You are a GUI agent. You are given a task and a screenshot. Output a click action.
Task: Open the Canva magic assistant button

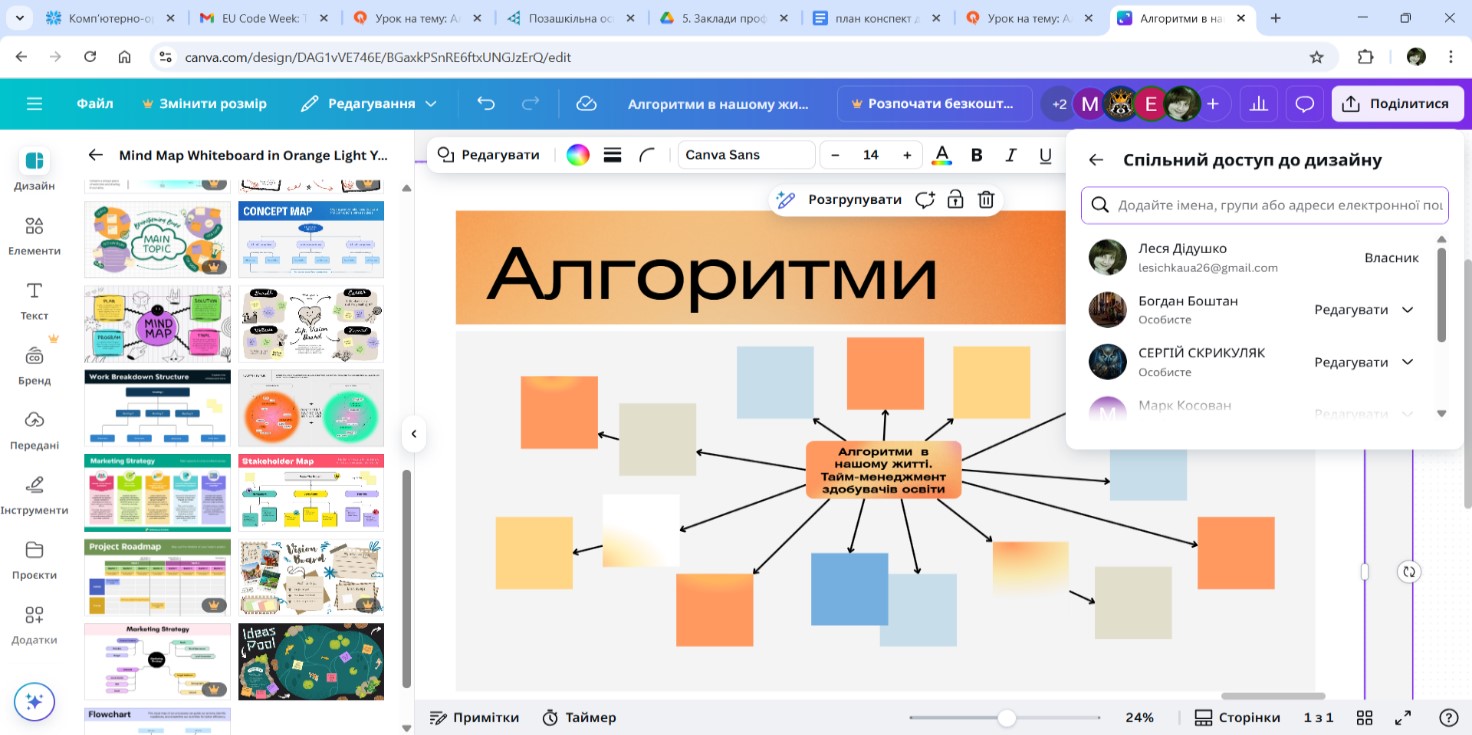(34, 702)
